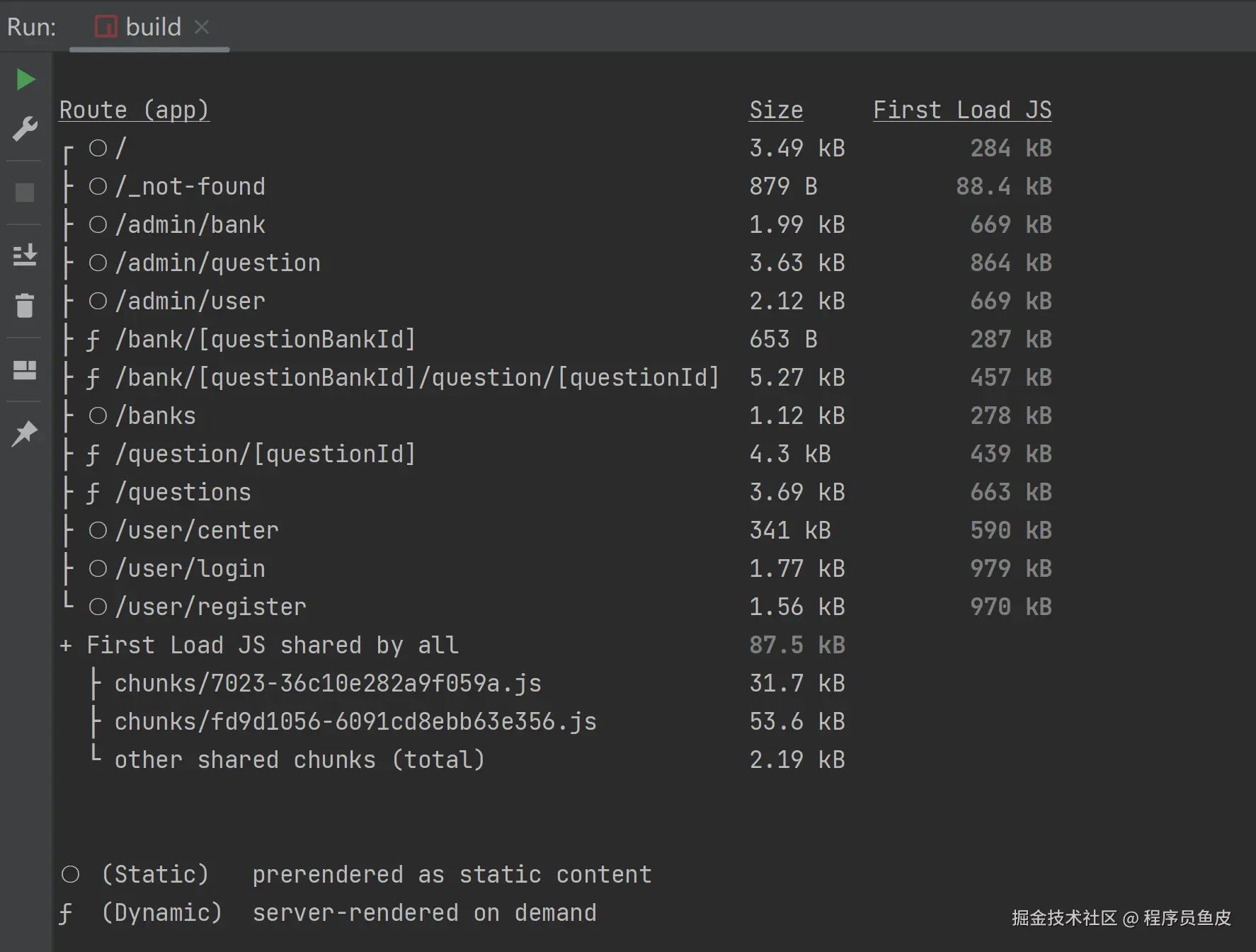Click the plus sign before First Load JS shared
This screenshot has width=1256, height=952.
point(66,646)
